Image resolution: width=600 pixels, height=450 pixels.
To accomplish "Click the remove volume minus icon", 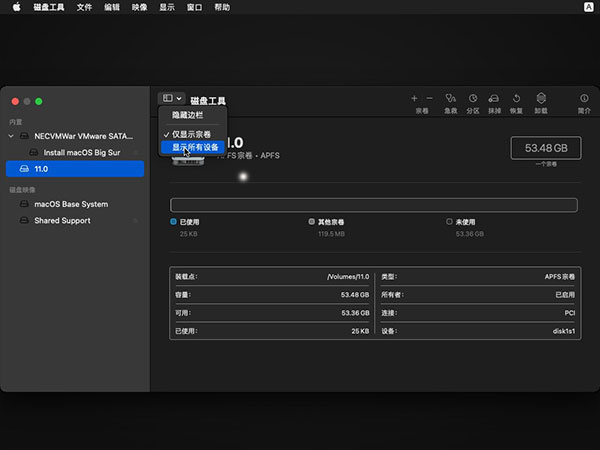I will 429,98.
